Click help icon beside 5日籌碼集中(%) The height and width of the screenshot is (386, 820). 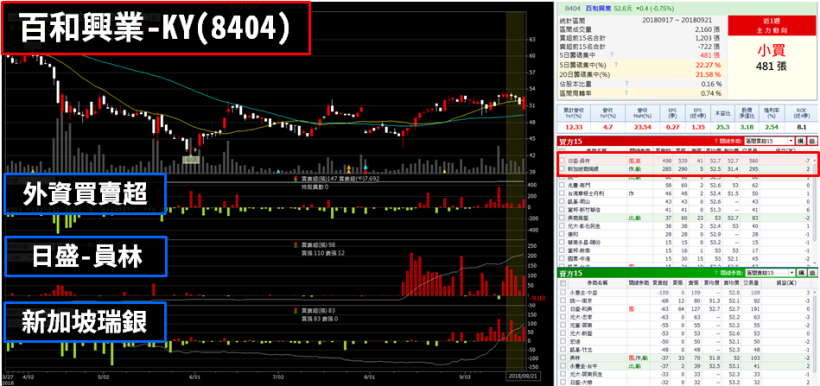click(616, 64)
